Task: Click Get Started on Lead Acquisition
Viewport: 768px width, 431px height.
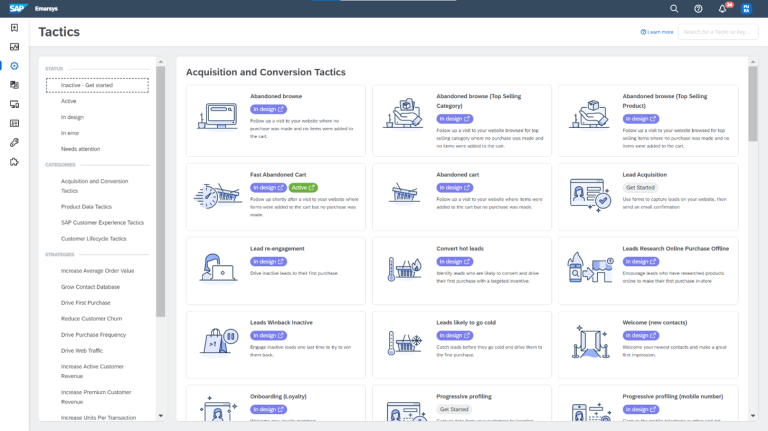Action: point(641,187)
